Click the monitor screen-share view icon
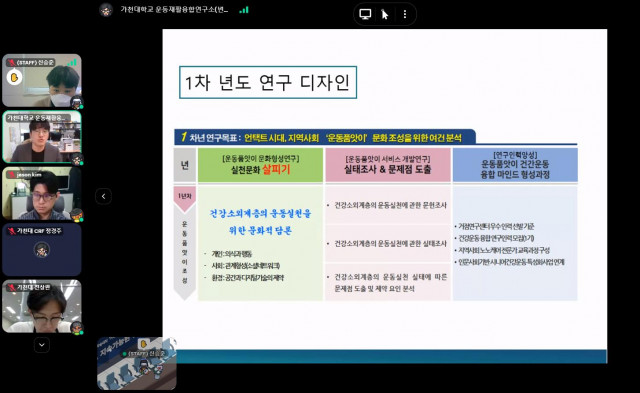 point(365,14)
